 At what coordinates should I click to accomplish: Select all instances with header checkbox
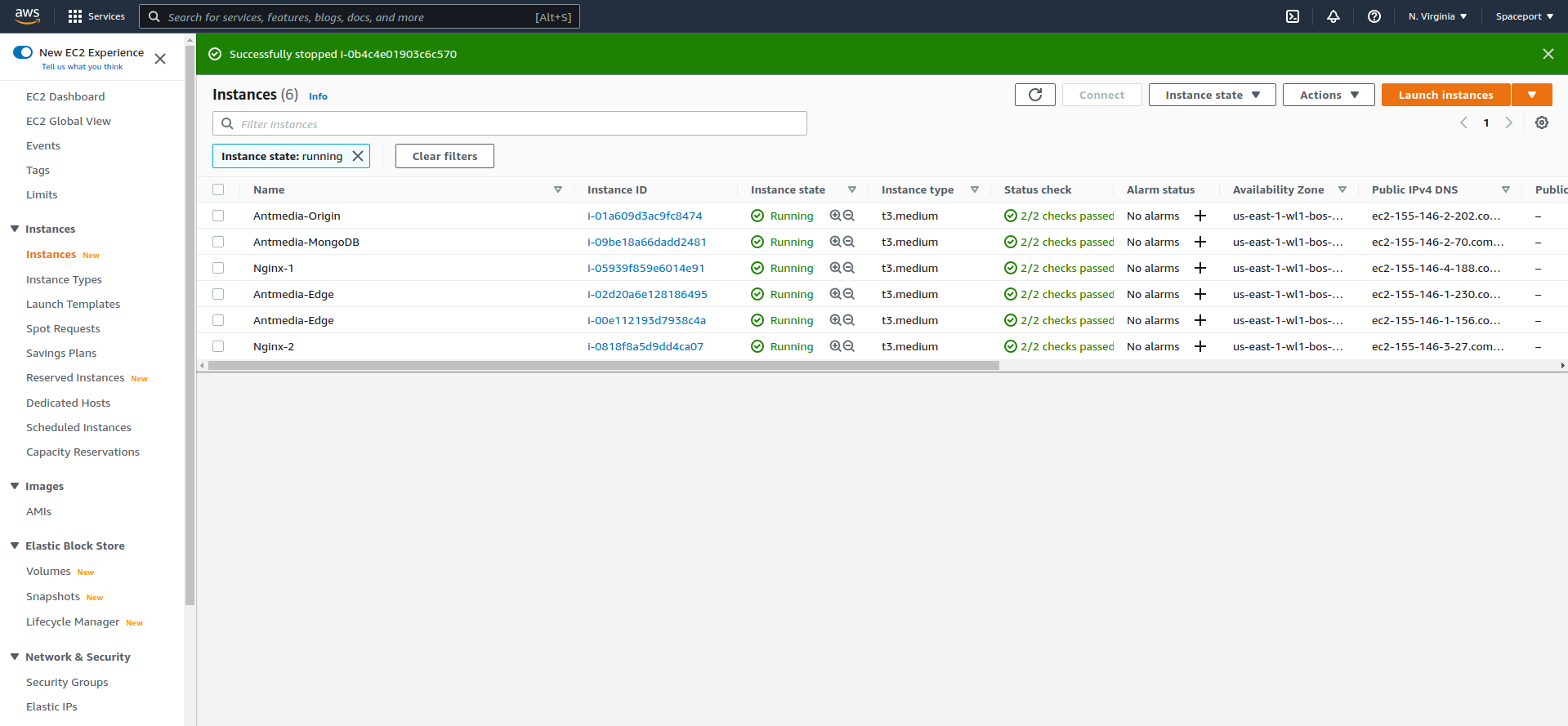(x=218, y=189)
